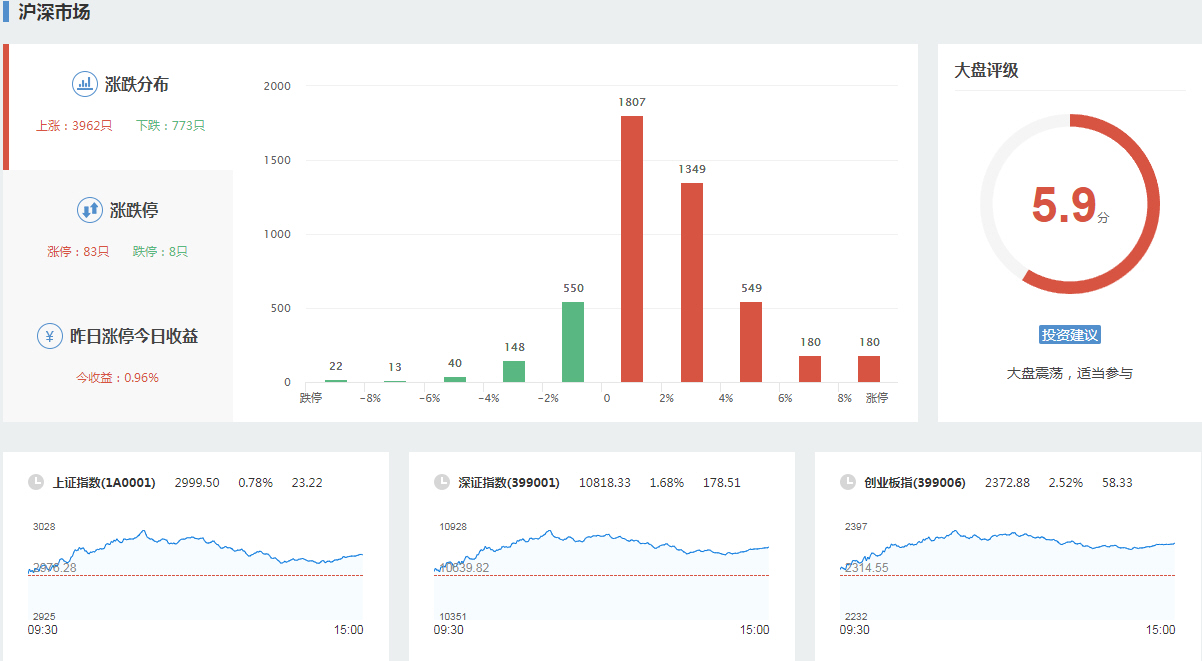Click the 创业板指 intraday line chart
This screenshot has width=1202, height=661.
[1007, 570]
